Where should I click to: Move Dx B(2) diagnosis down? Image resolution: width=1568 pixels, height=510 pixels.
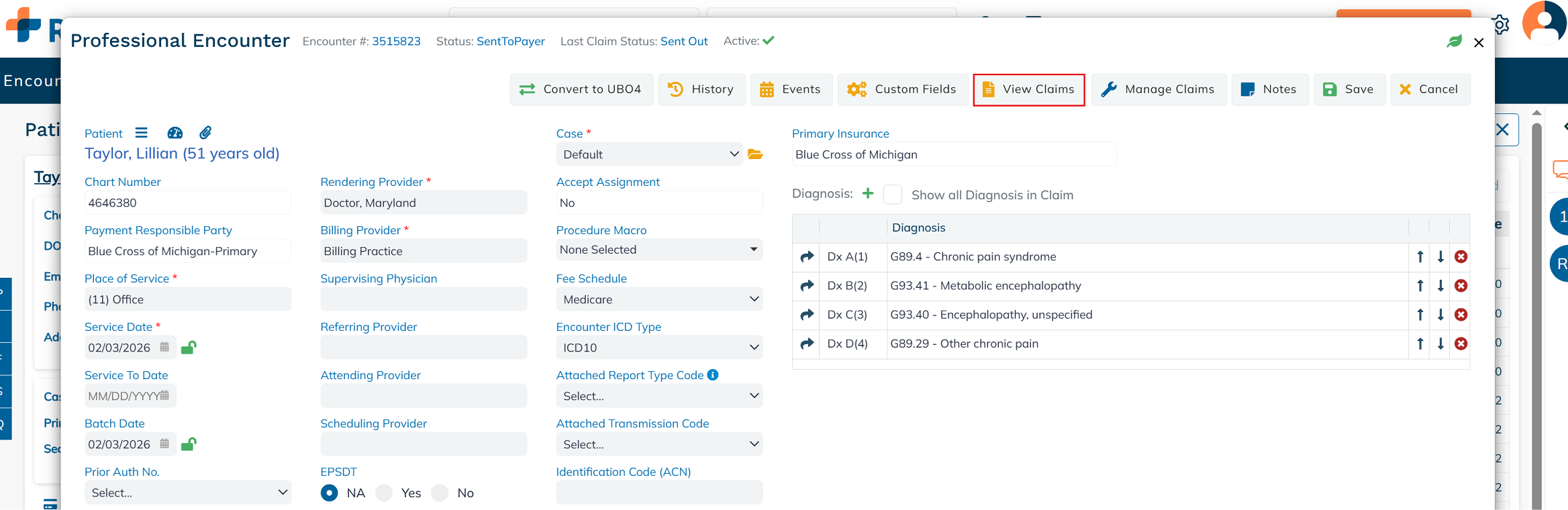[1440, 286]
